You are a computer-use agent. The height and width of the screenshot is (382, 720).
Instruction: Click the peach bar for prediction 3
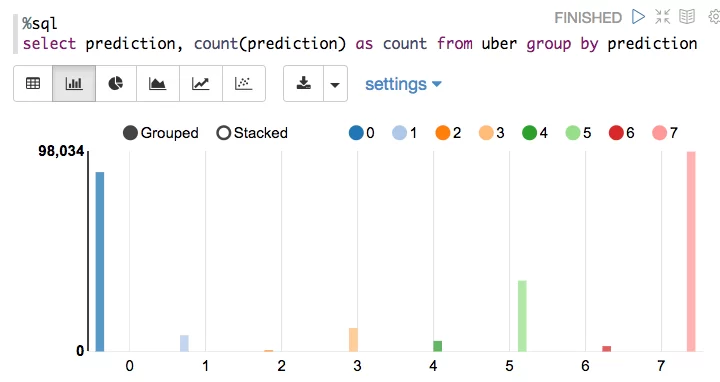(353, 340)
